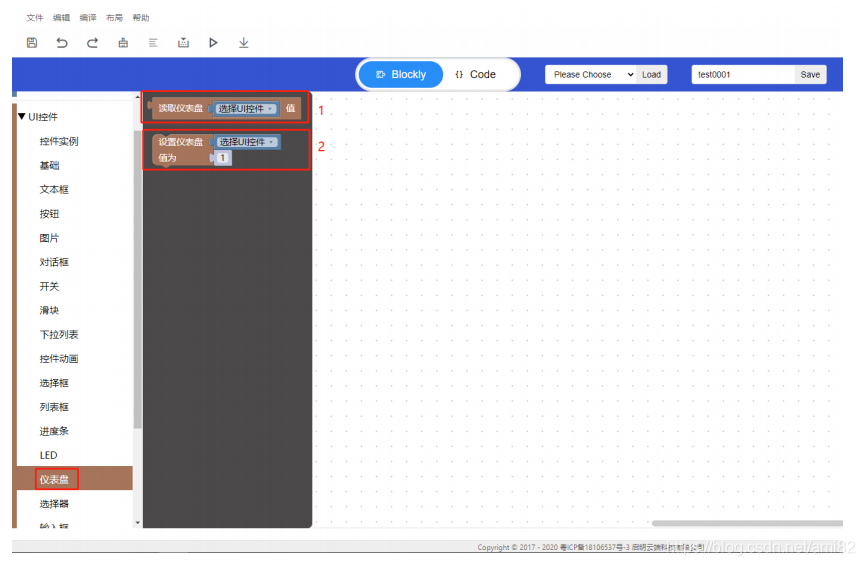Click the compile icon in toolbar

tap(184, 42)
